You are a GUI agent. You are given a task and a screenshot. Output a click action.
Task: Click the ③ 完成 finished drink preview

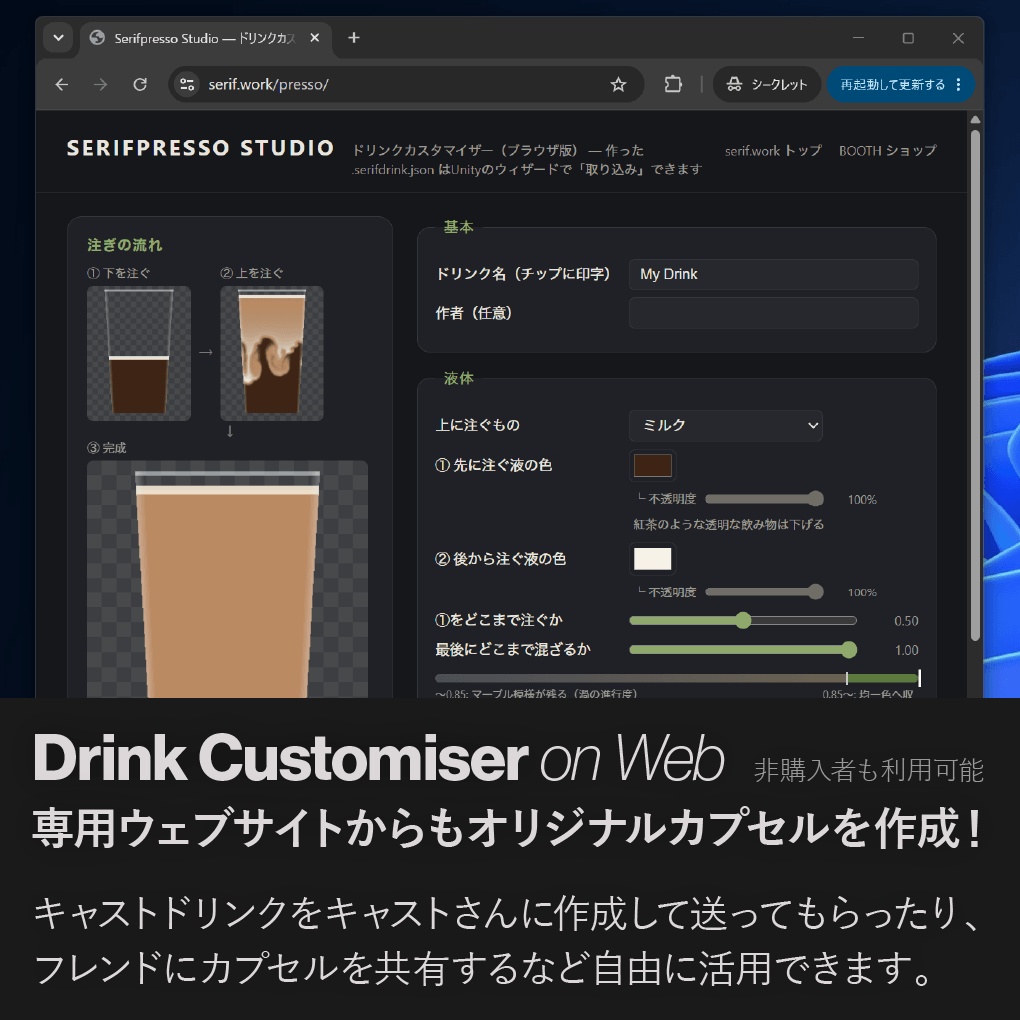227,579
